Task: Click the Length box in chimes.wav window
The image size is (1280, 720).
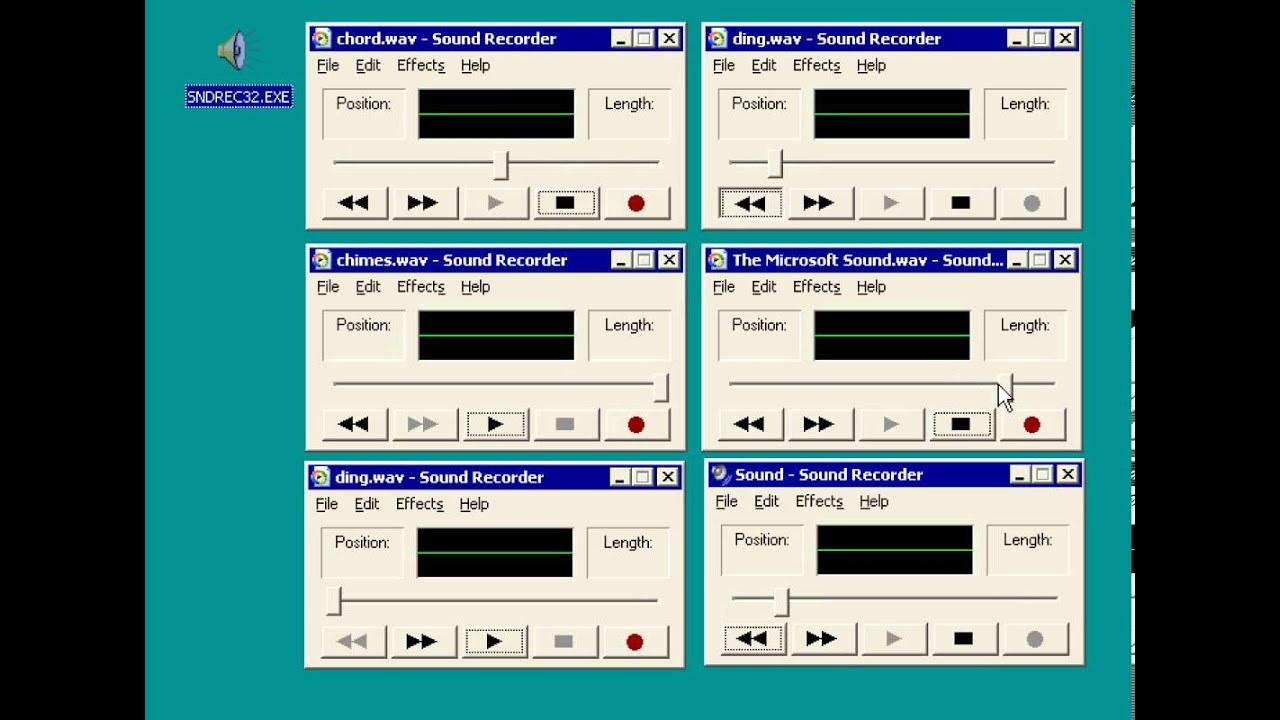Action: (629, 335)
